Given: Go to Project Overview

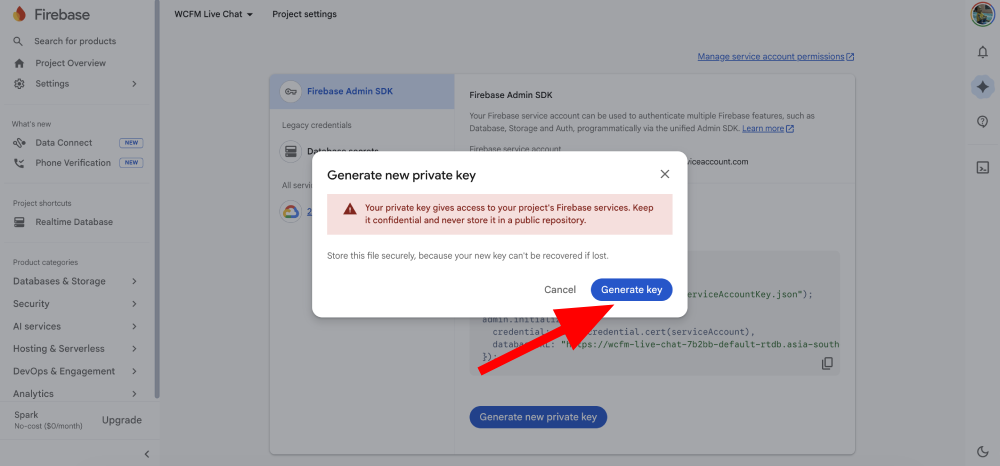Looking at the screenshot, I should pos(70,63).
